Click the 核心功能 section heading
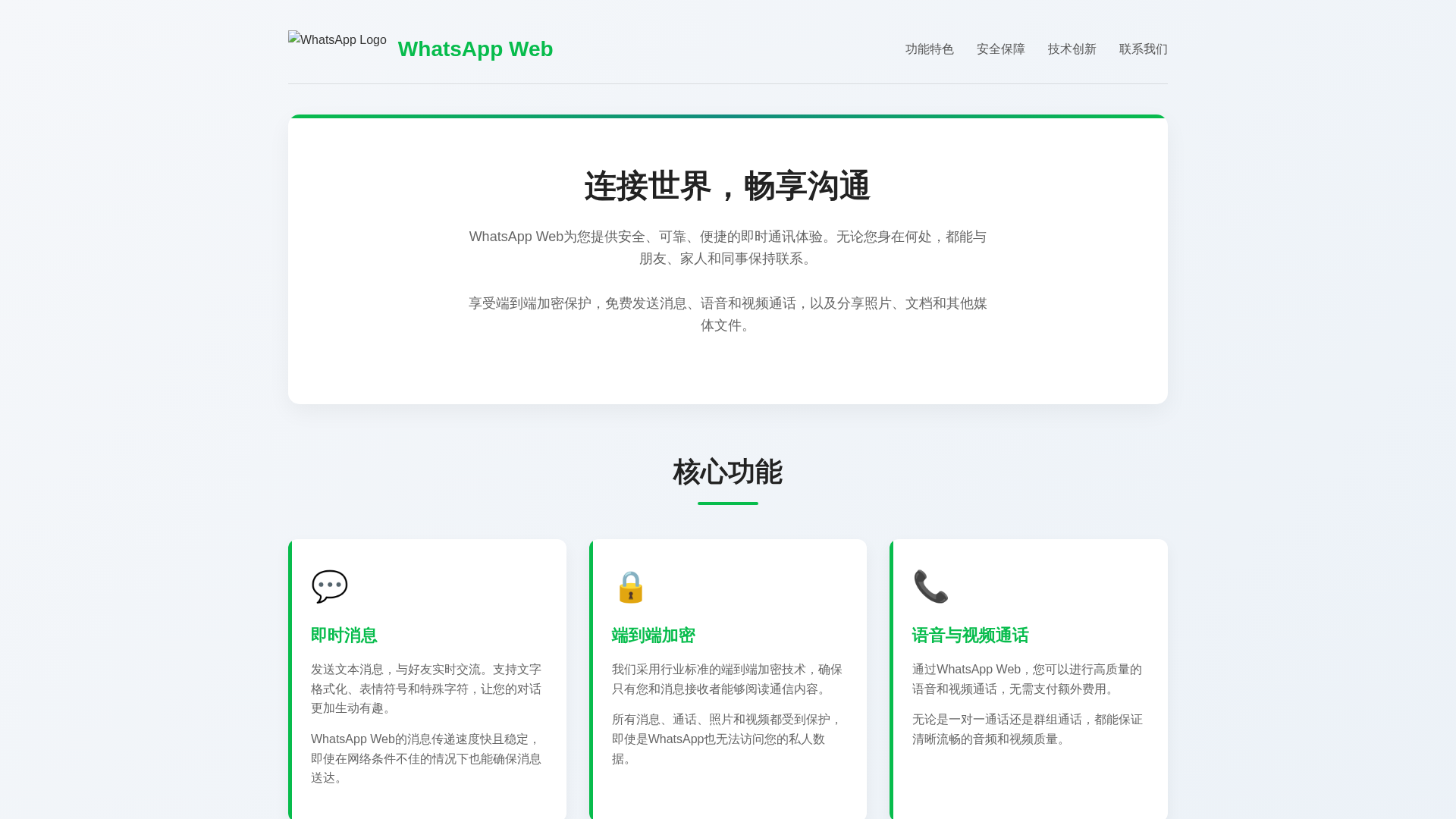Image resolution: width=1456 pixels, height=819 pixels. click(728, 472)
